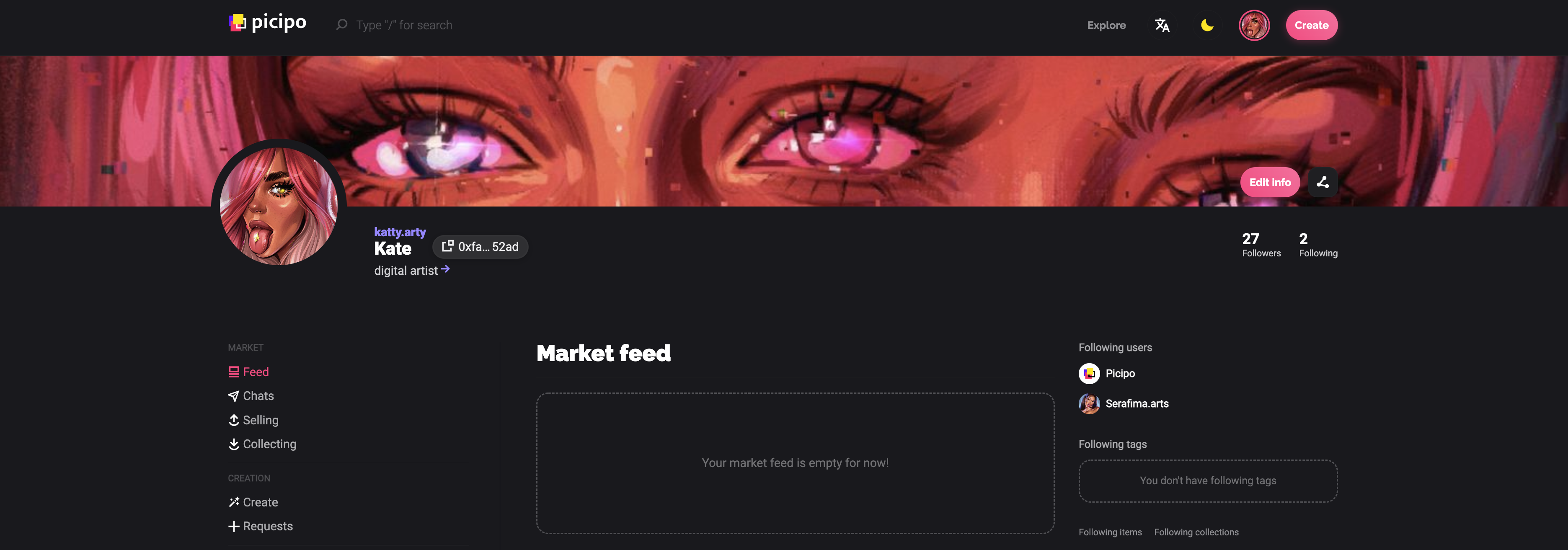
Task: Focus the search input field
Action: point(403,25)
